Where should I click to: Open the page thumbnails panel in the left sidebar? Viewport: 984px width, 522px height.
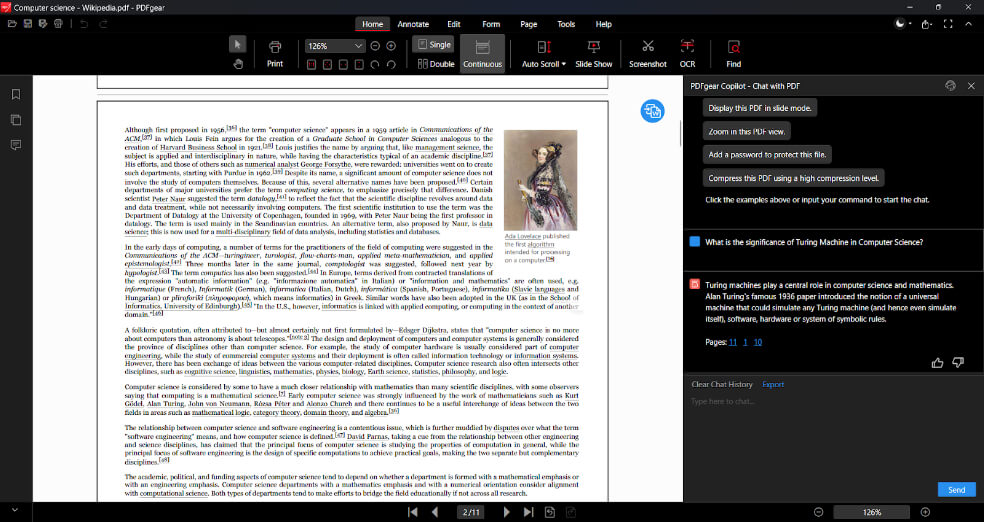pyautogui.click(x=16, y=120)
